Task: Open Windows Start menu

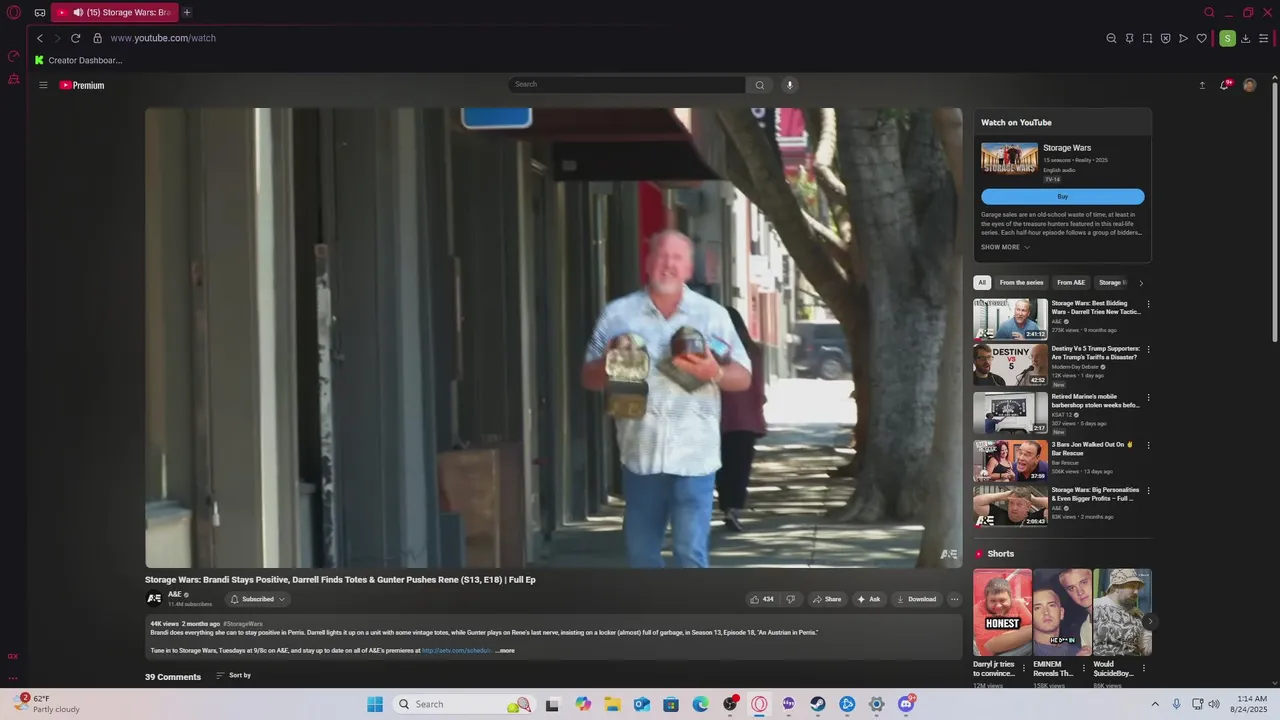Action: [375, 704]
